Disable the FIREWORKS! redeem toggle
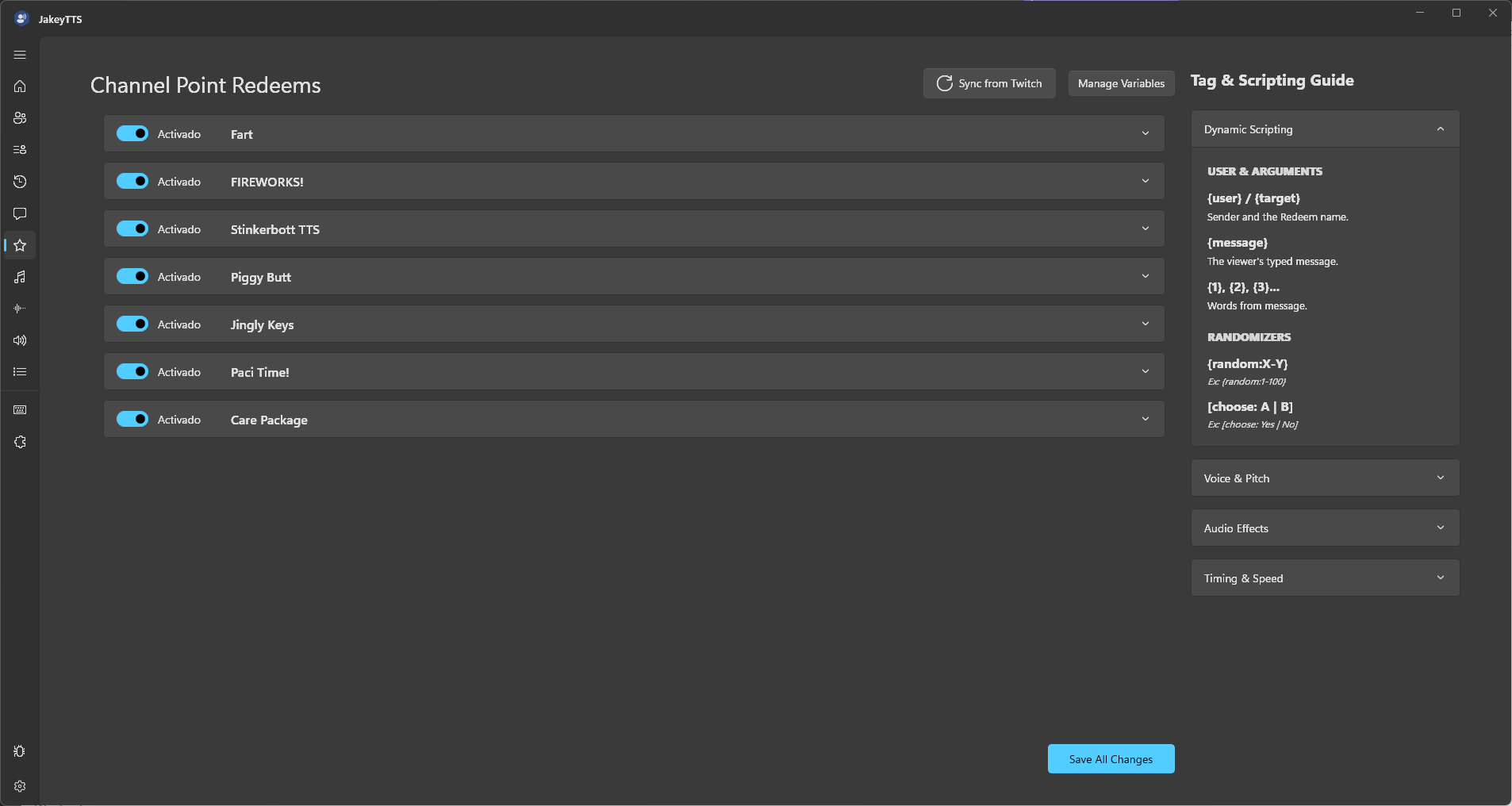Viewport: 1512px width, 806px height. coord(132,181)
